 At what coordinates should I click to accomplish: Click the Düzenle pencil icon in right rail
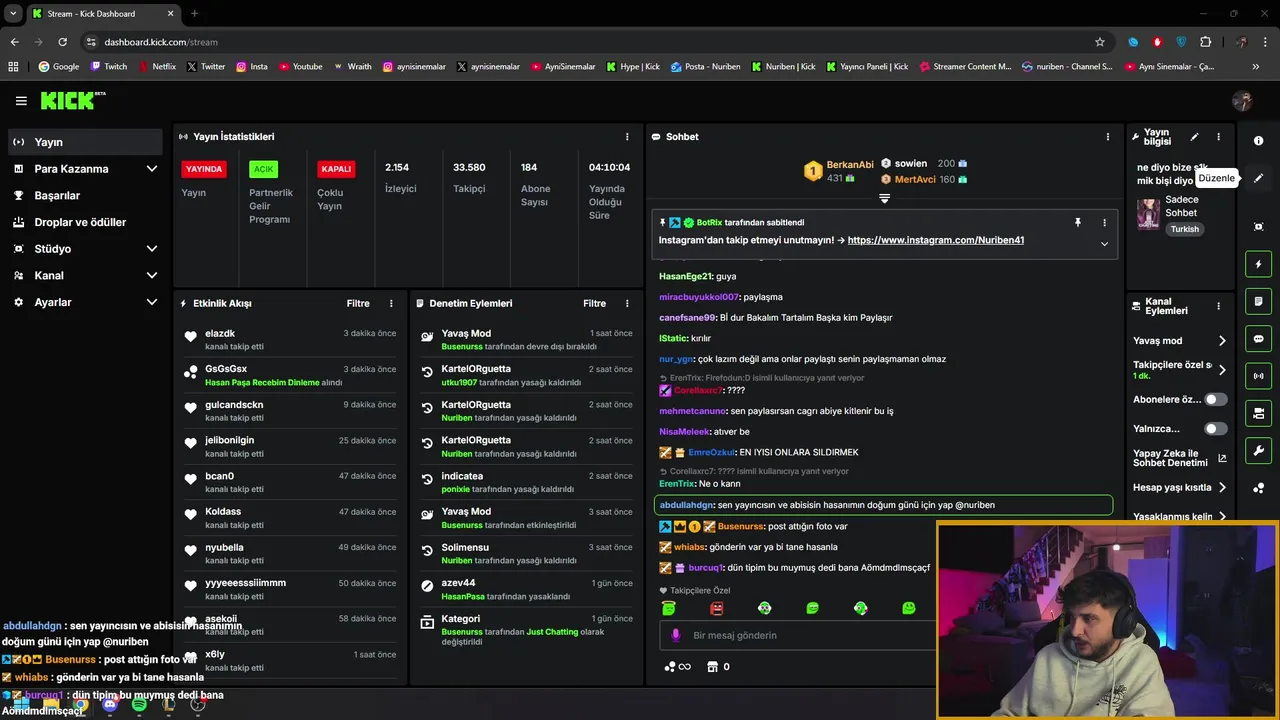pos(1258,178)
